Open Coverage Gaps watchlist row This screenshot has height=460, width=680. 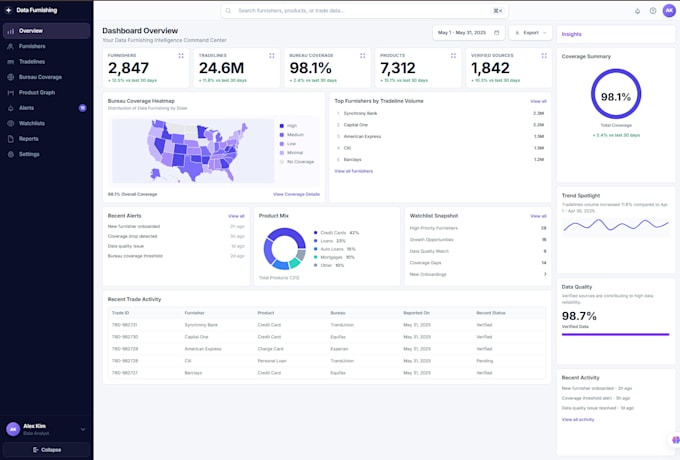coord(477,263)
